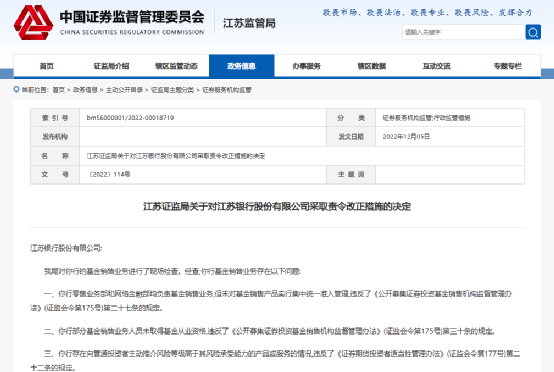This screenshot has width=554, height=372.
Task: Click the 主题词 label cell
Action: click(x=351, y=175)
